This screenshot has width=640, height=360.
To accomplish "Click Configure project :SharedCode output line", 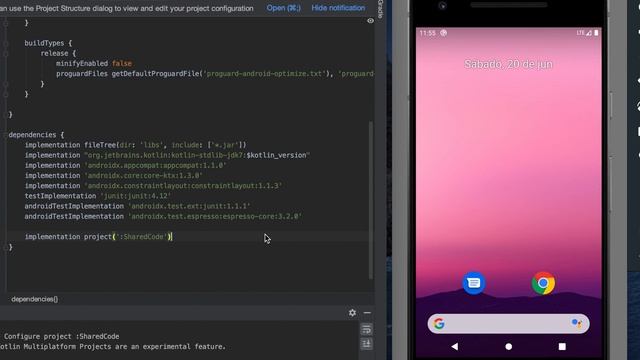I will pyautogui.click(x=62, y=336).
